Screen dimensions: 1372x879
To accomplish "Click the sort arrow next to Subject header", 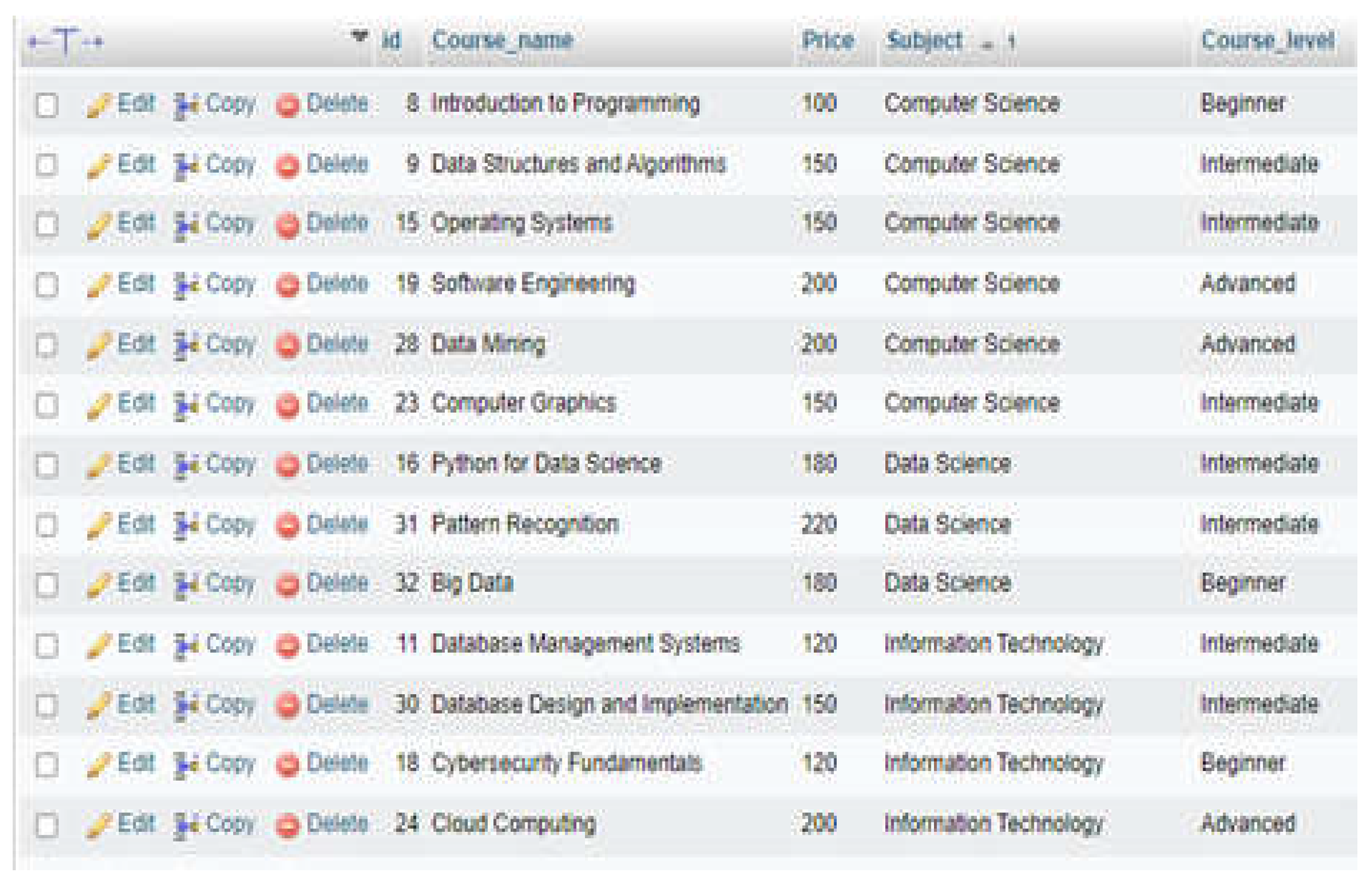I will click(987, 45).
